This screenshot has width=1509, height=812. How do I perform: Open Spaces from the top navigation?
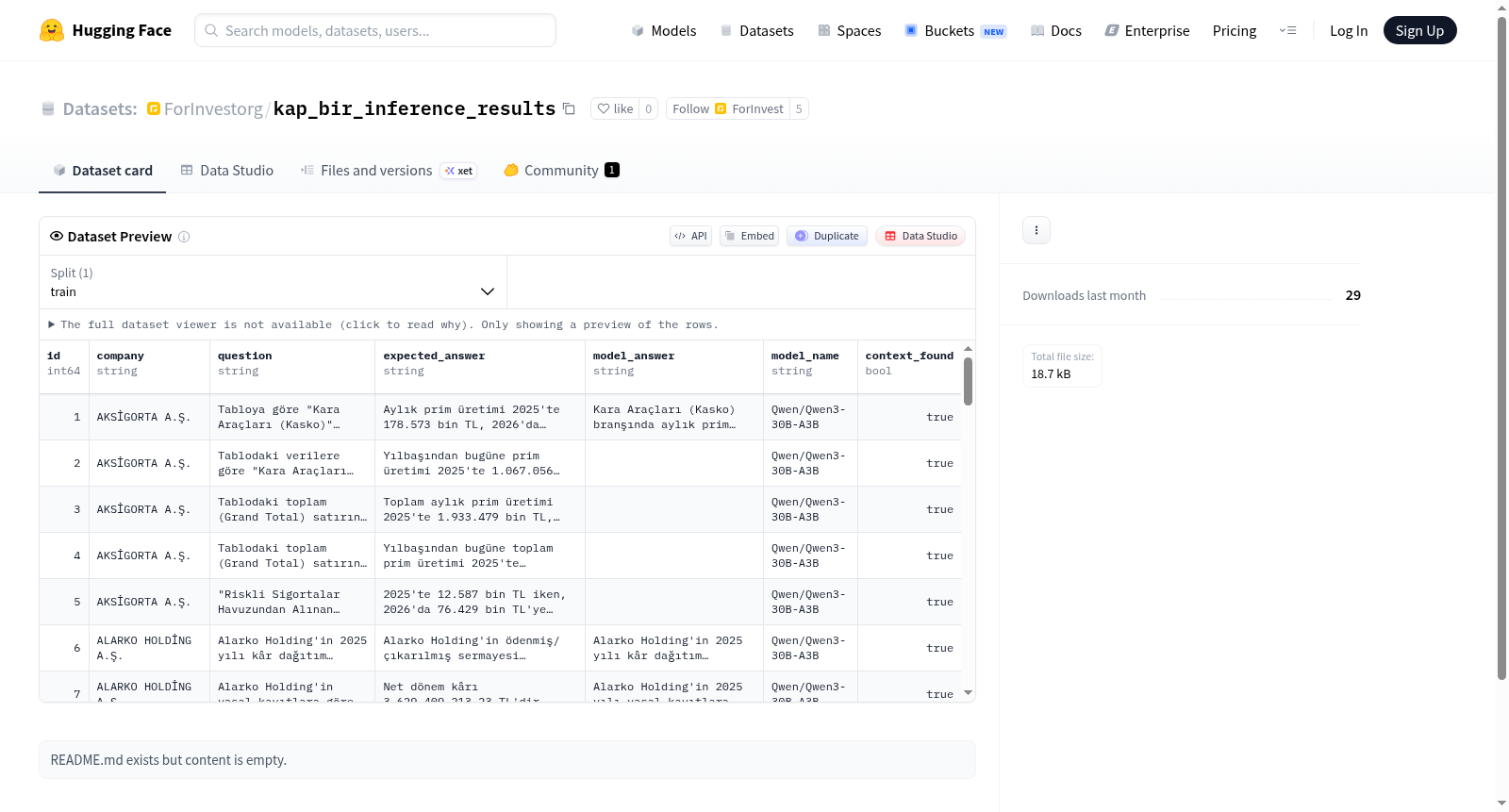[849, 30]
